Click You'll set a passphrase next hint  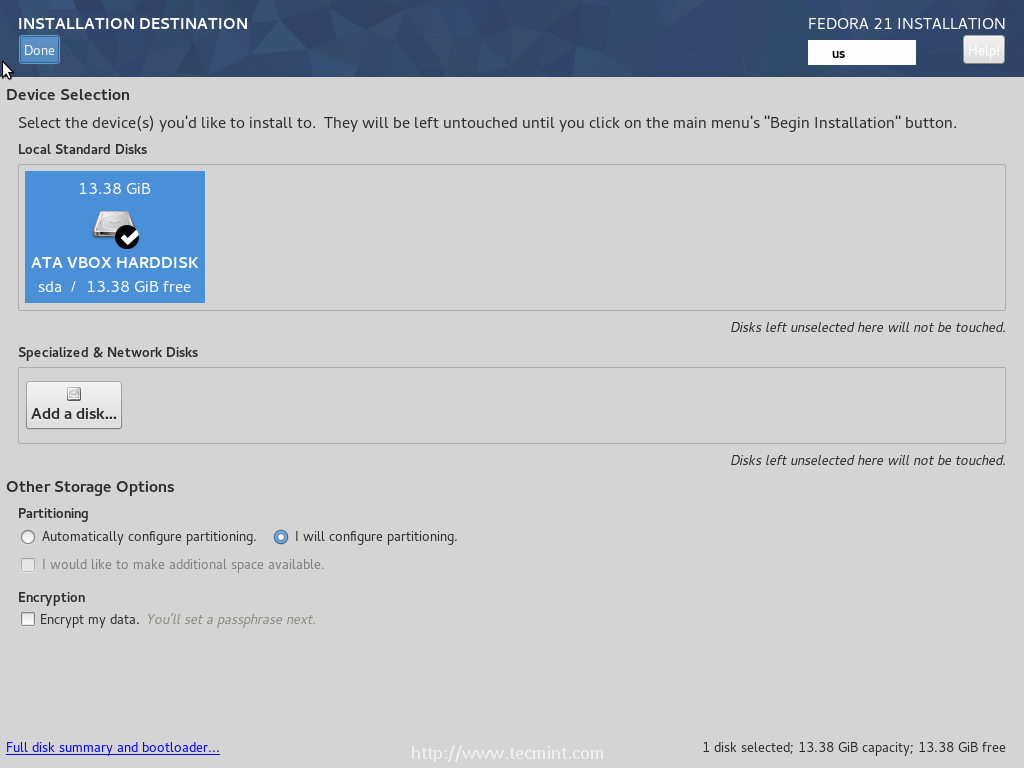231,619
